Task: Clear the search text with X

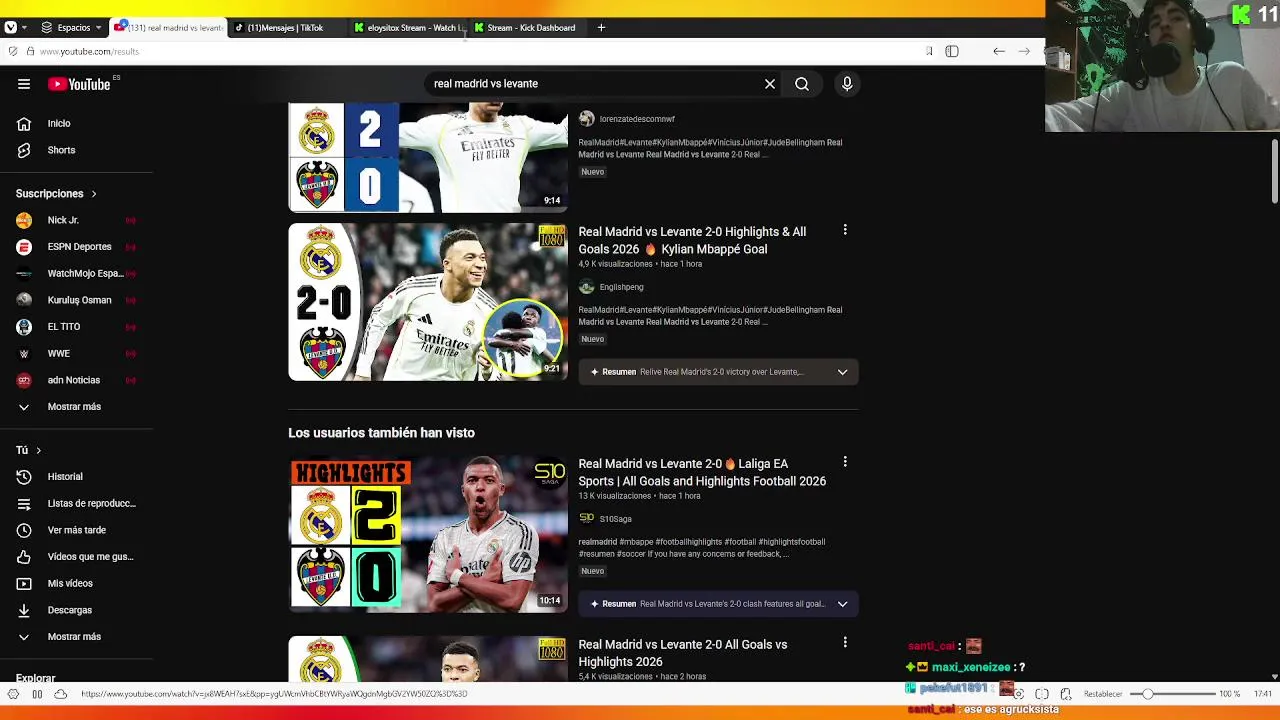Action: click(770, 84)
